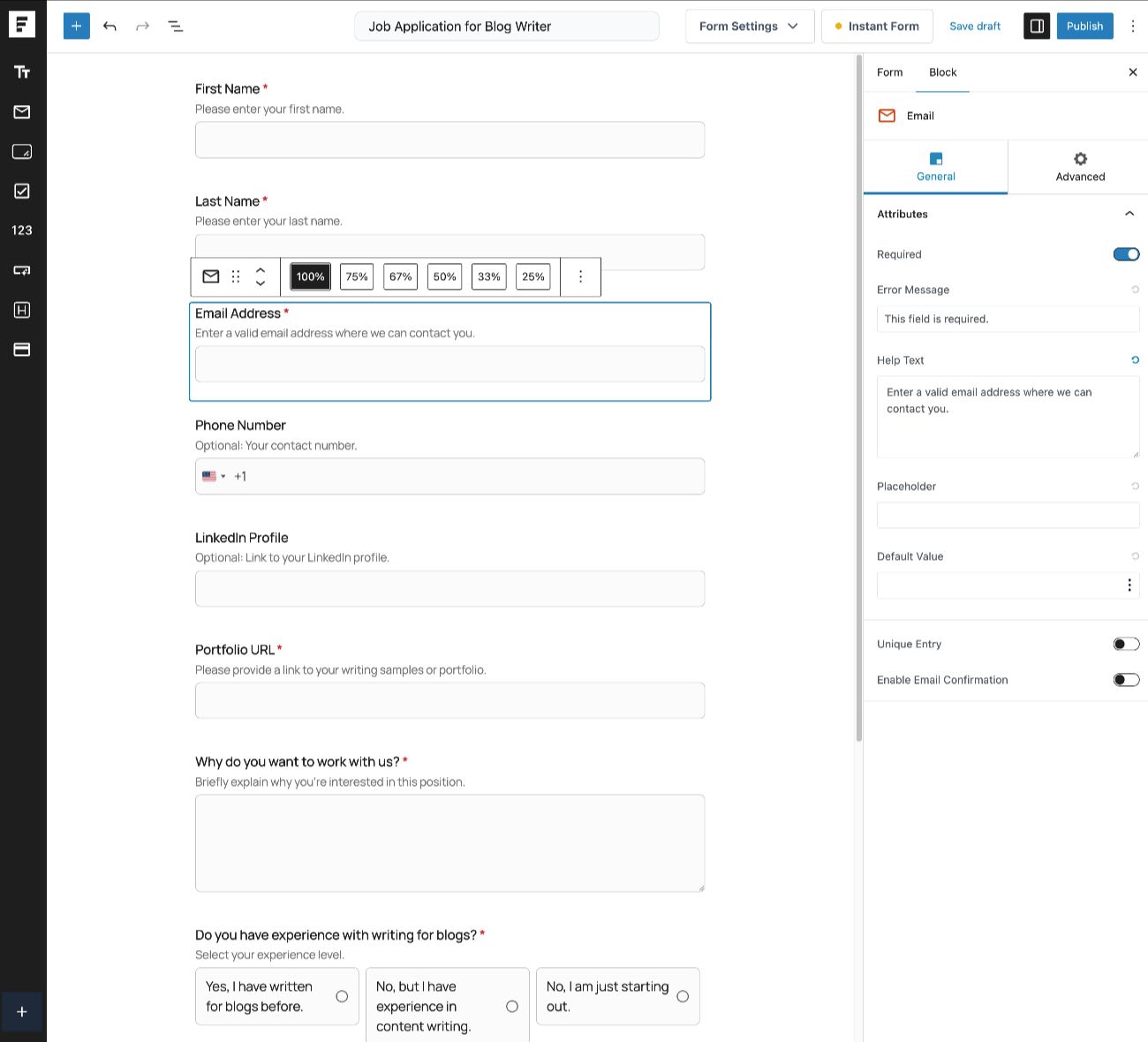Click the sidebar panel toggle icon near Publish

(1037, 26)
